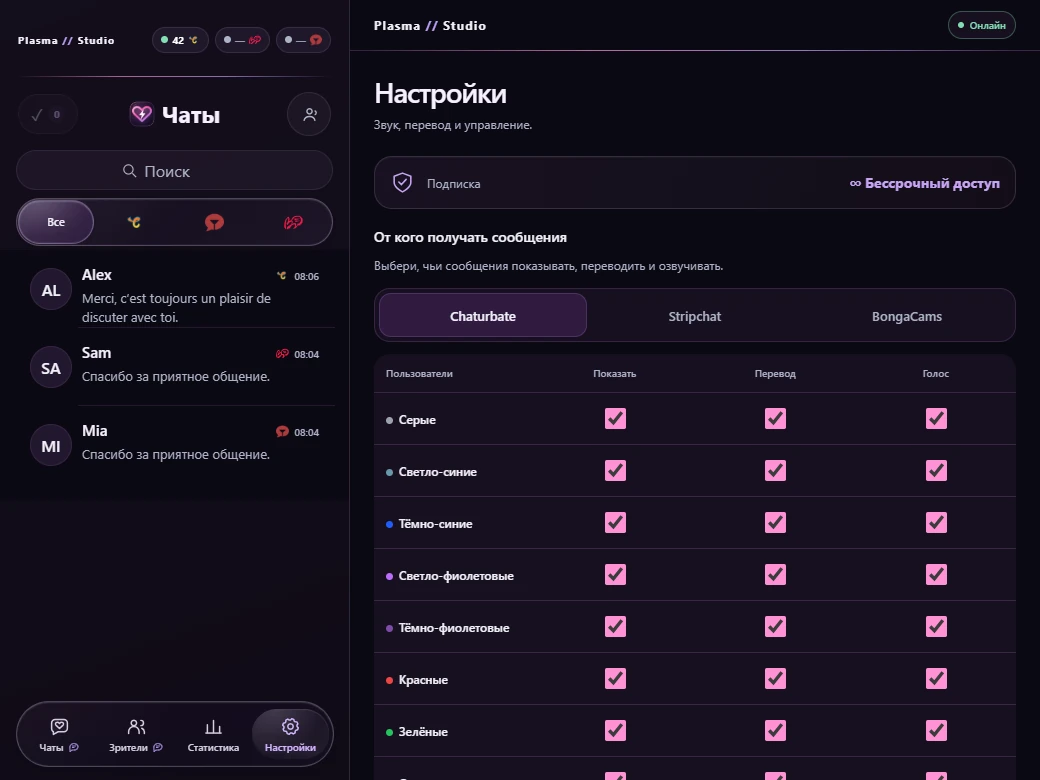Click the platform icon next to Mia's time
Image resolution: width=1040 pixels, height=780 pixels.
click(282, 432)
